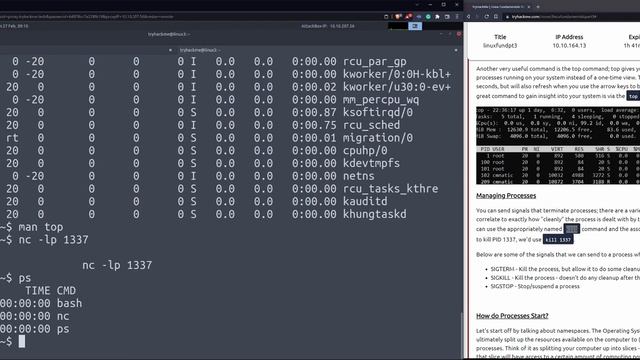Click the 'Managing Processes' heading
Screen dimensions: 640x360
tap(506, 196)
